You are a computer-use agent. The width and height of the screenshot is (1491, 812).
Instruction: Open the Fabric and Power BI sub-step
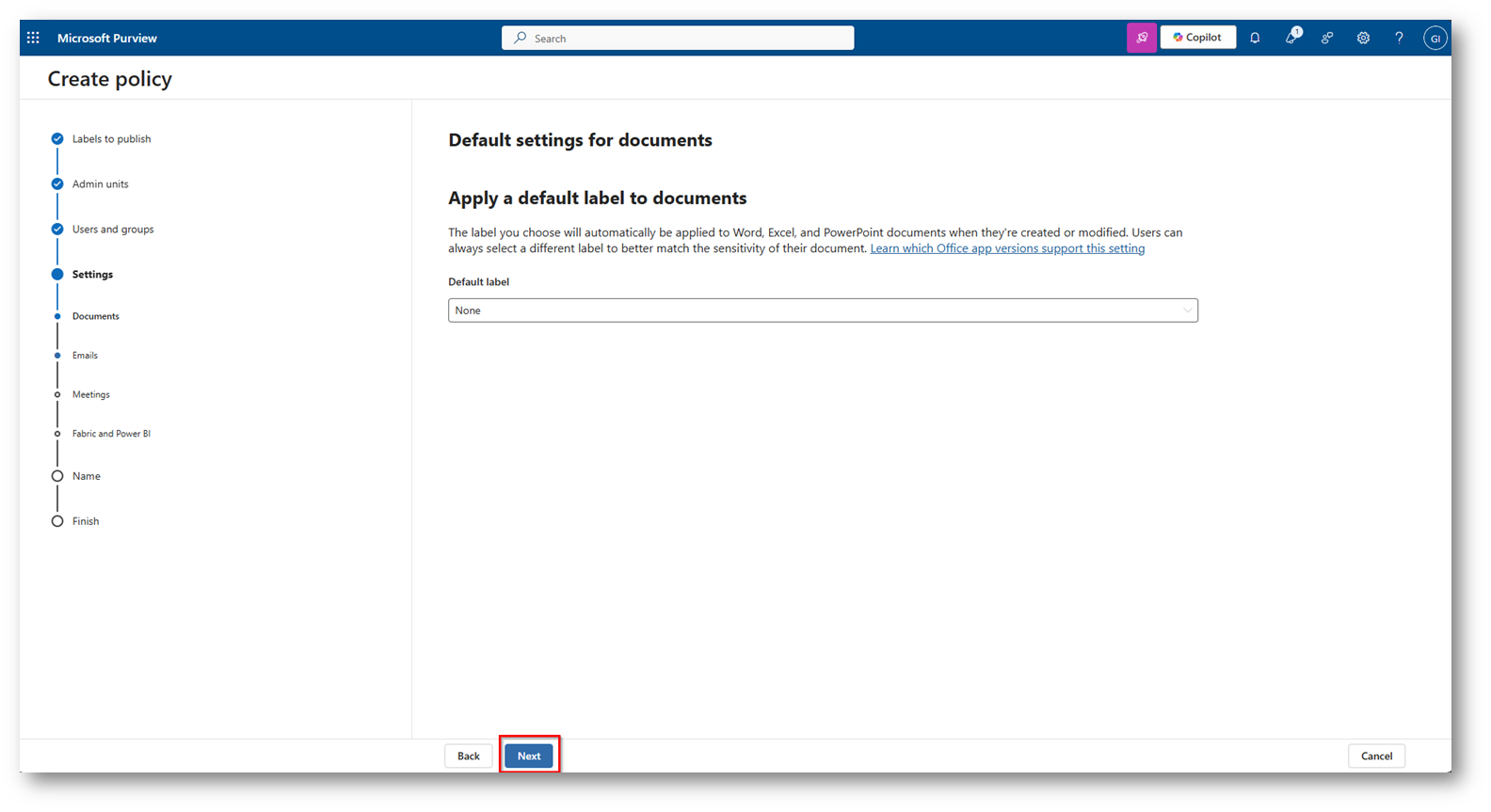111,434
